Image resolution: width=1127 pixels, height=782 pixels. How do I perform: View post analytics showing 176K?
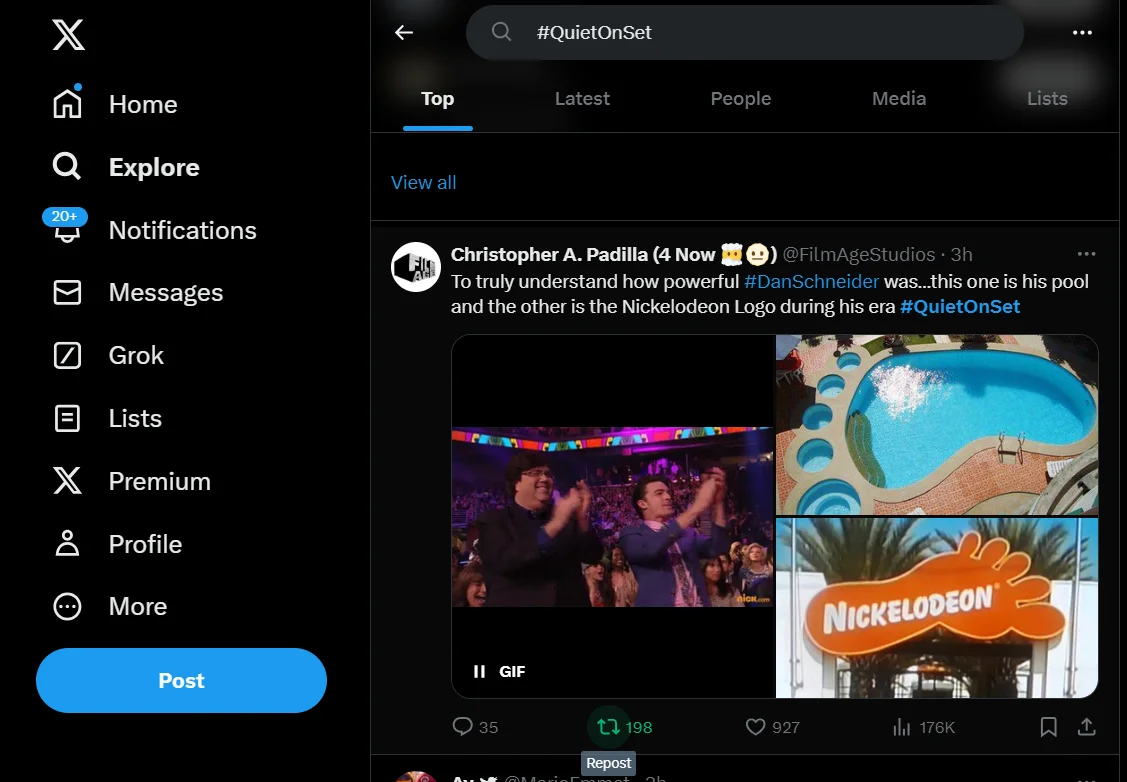pyautogui.click(x=924, y=727)
